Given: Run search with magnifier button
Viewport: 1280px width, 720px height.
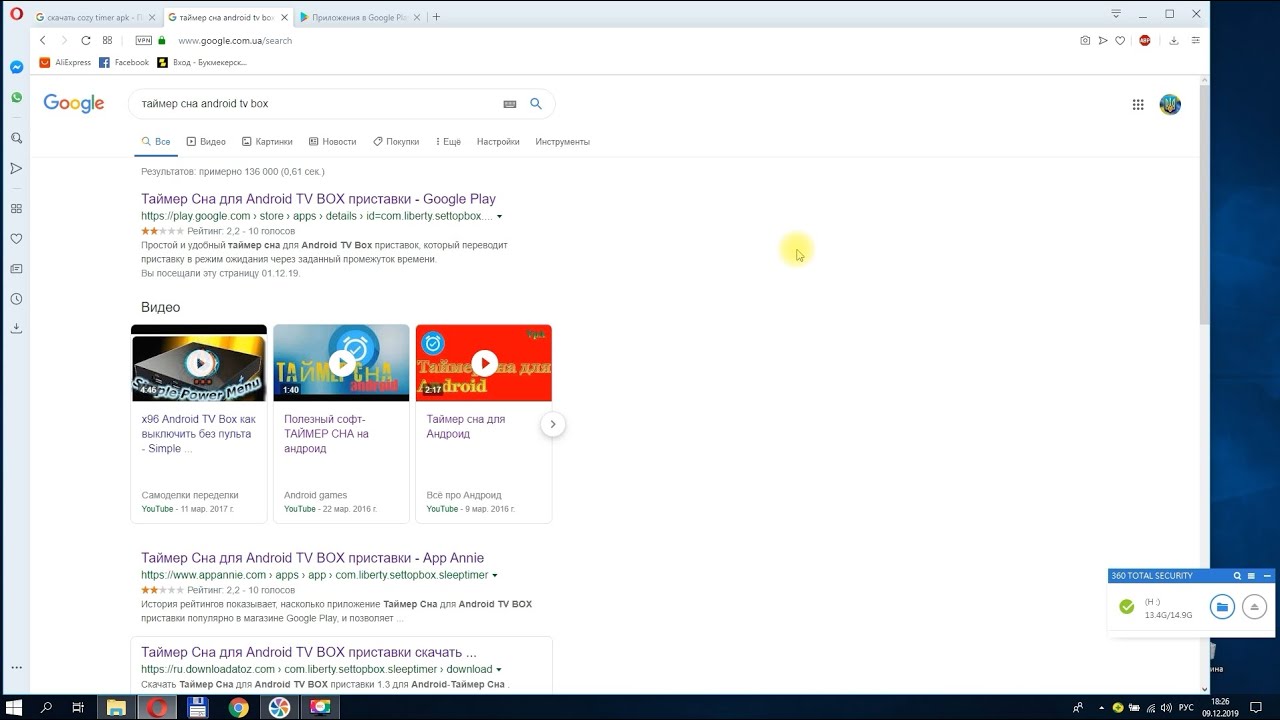Looking at the screenshot, I should click(536, 104).
